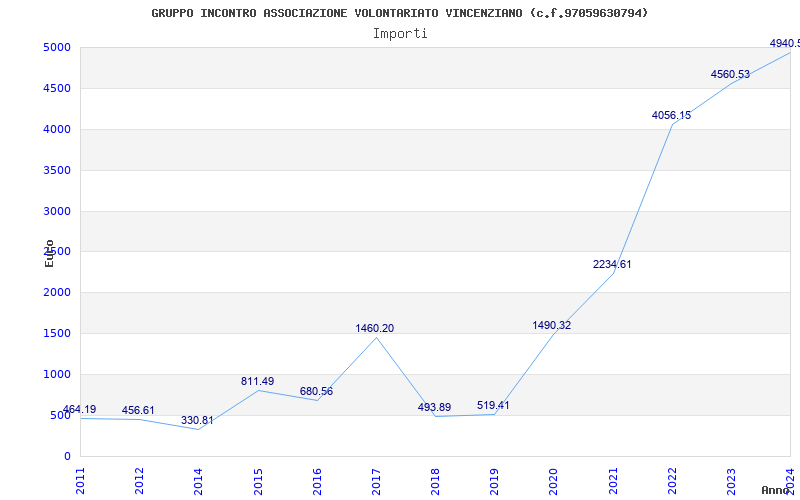Click the 2015 x-axis year label
Screen dimensions: 800x500
click(x=258, y=481)
